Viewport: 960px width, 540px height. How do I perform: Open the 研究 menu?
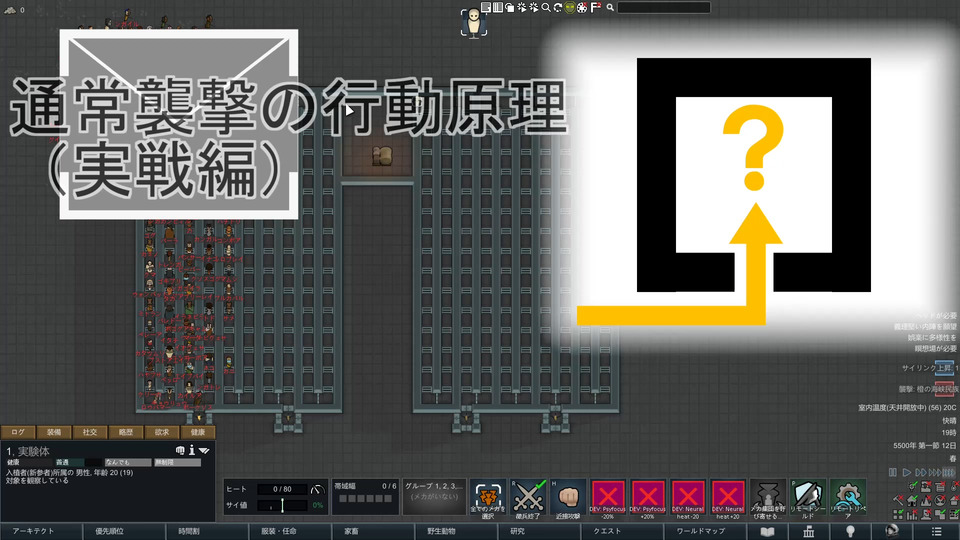[541, 531]
